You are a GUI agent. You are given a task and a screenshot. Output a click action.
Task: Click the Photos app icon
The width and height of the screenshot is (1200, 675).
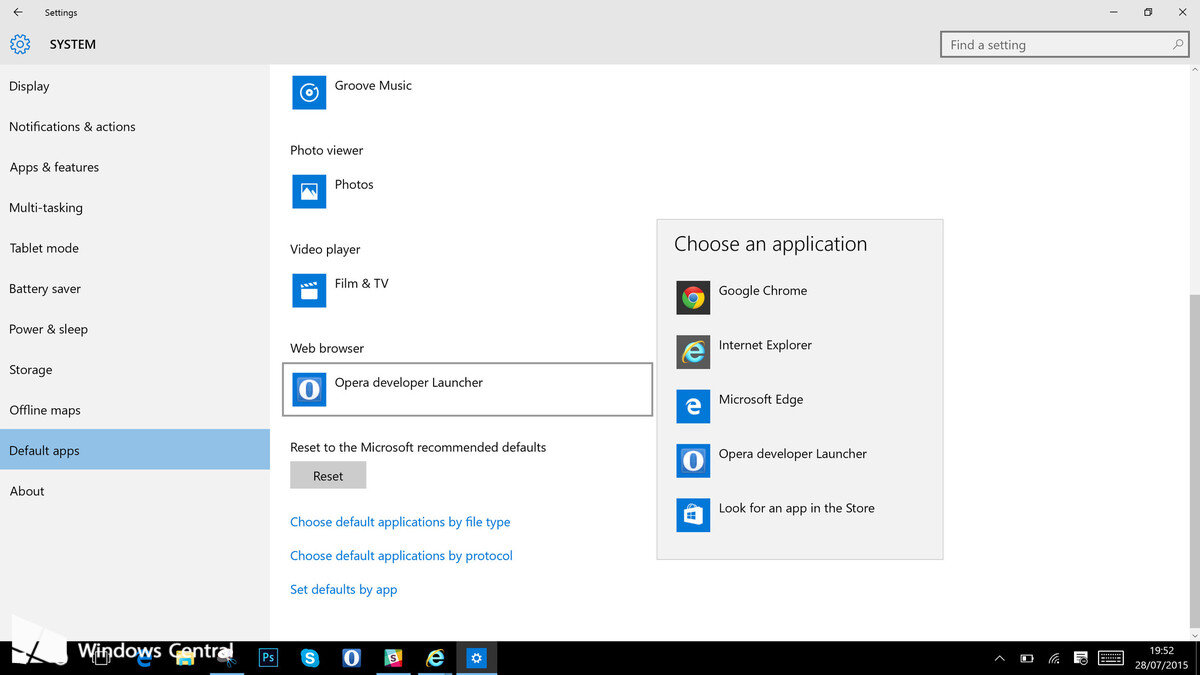click(x=308, y=190)
